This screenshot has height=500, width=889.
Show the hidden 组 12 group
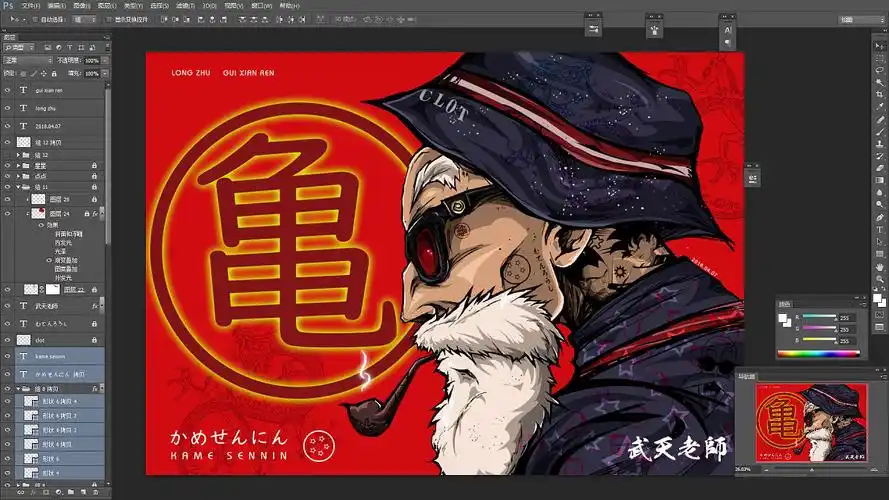click(7, 155)
